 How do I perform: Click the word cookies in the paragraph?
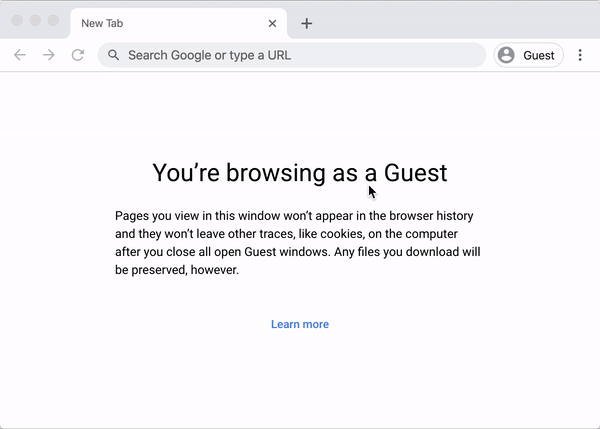(341, 234)
